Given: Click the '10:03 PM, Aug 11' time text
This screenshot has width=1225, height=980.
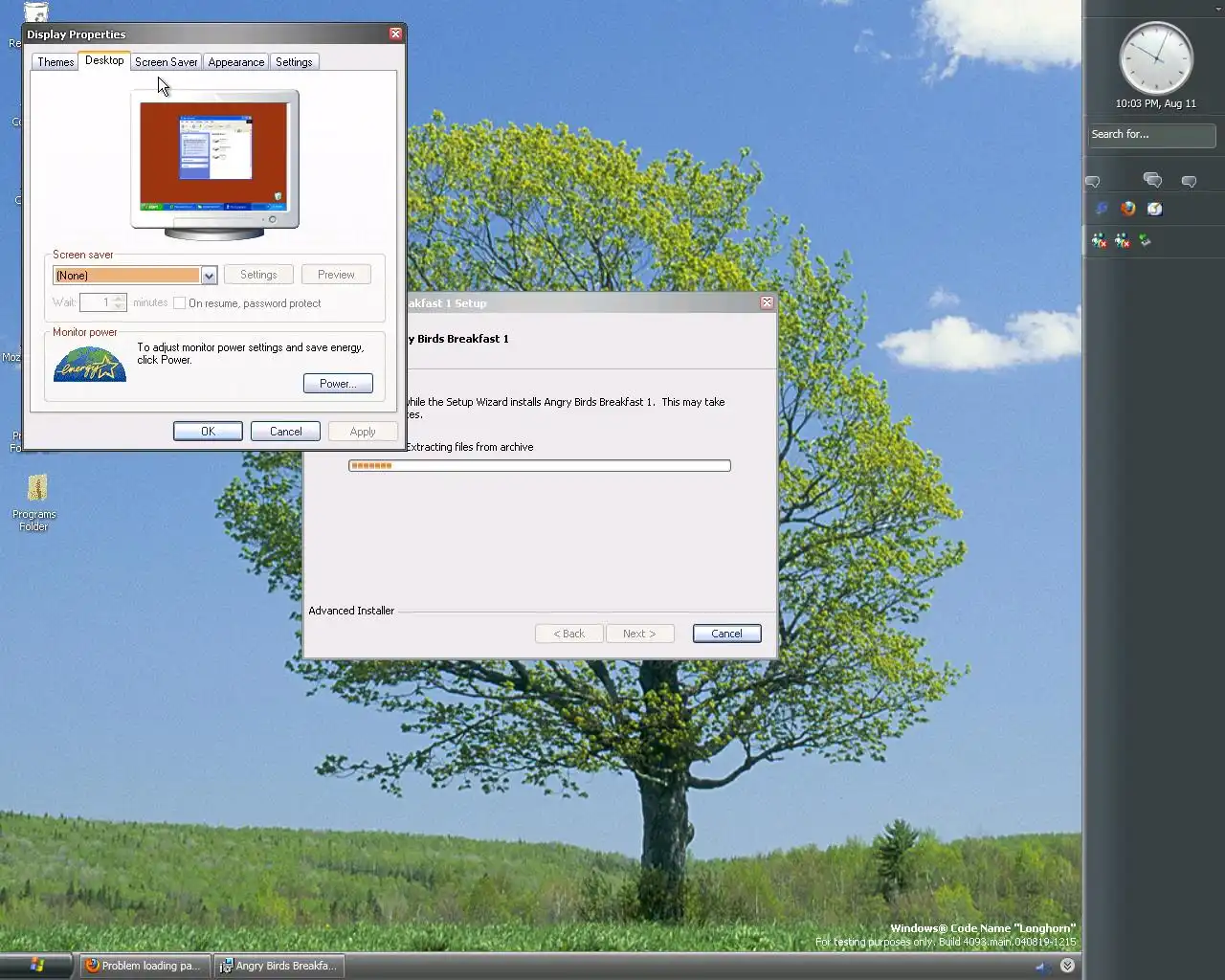Looking at the screenshot, I should pos(1156,103).
